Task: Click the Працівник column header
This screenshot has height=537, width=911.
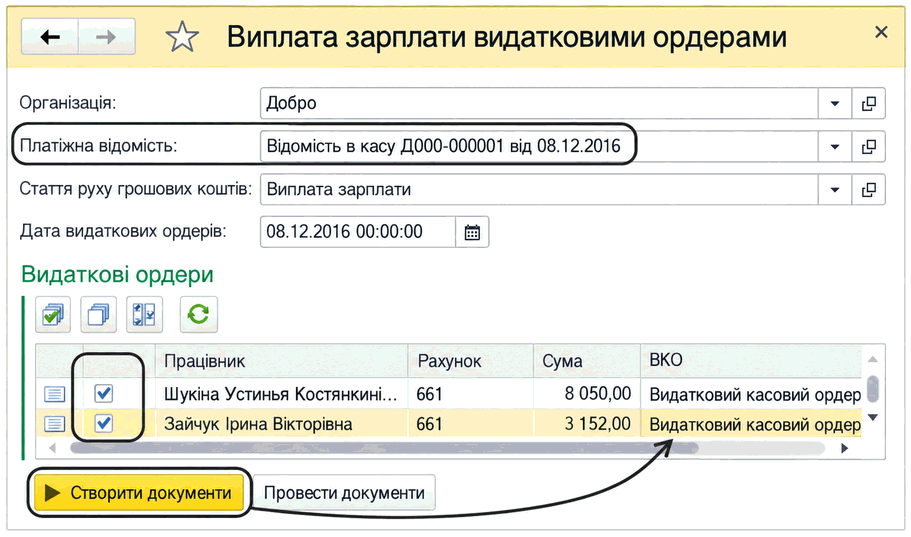Action: coord(282,361)
